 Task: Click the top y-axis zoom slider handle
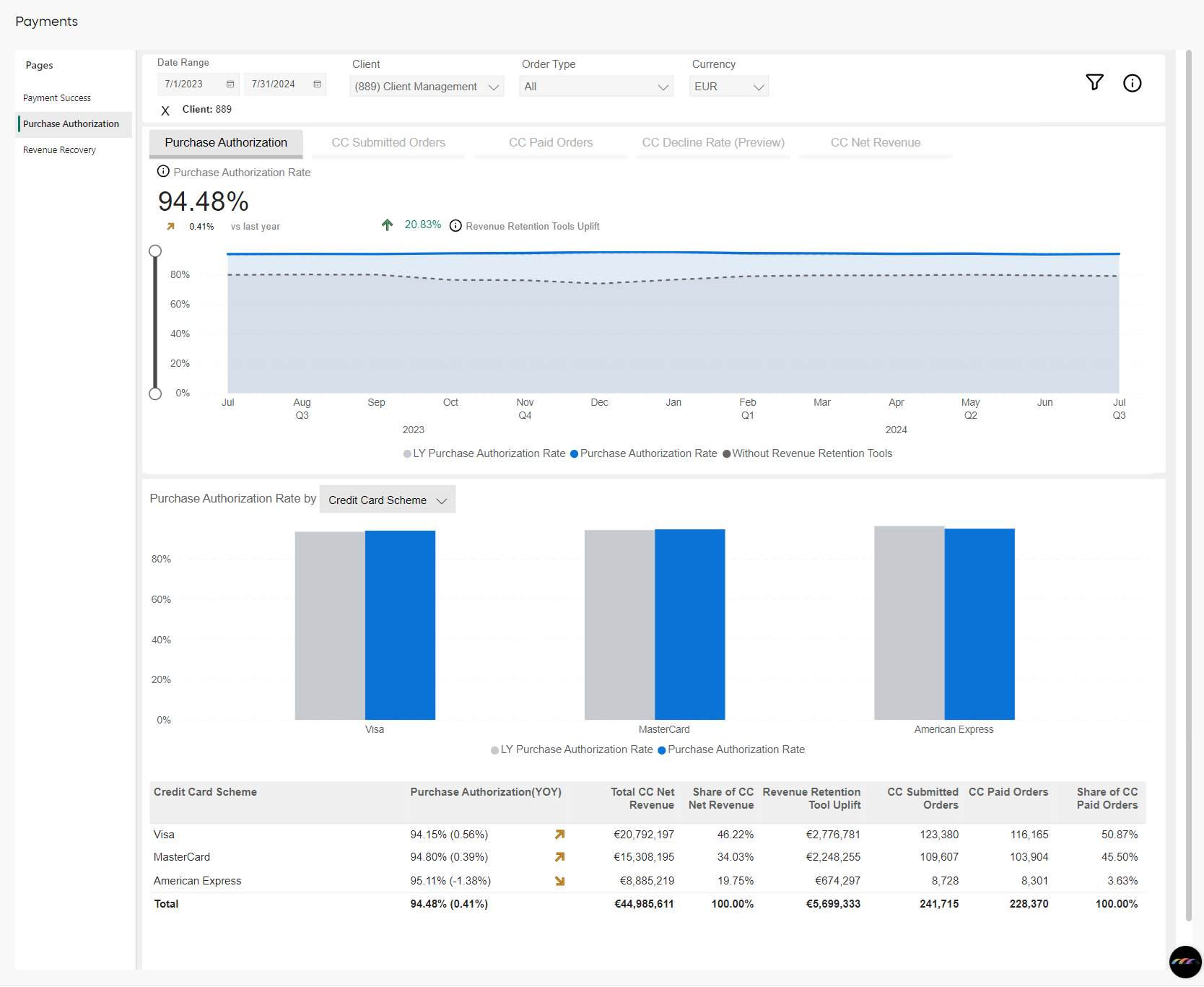[155, 251]
